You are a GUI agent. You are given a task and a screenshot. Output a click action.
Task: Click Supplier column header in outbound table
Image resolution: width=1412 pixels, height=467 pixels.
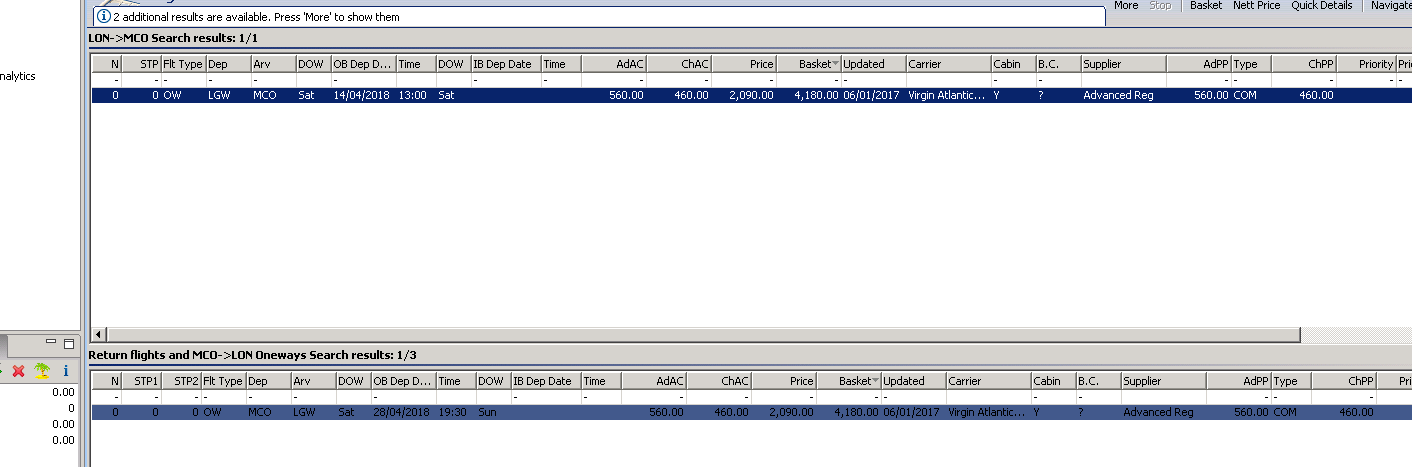click(x=1123, y=64)
